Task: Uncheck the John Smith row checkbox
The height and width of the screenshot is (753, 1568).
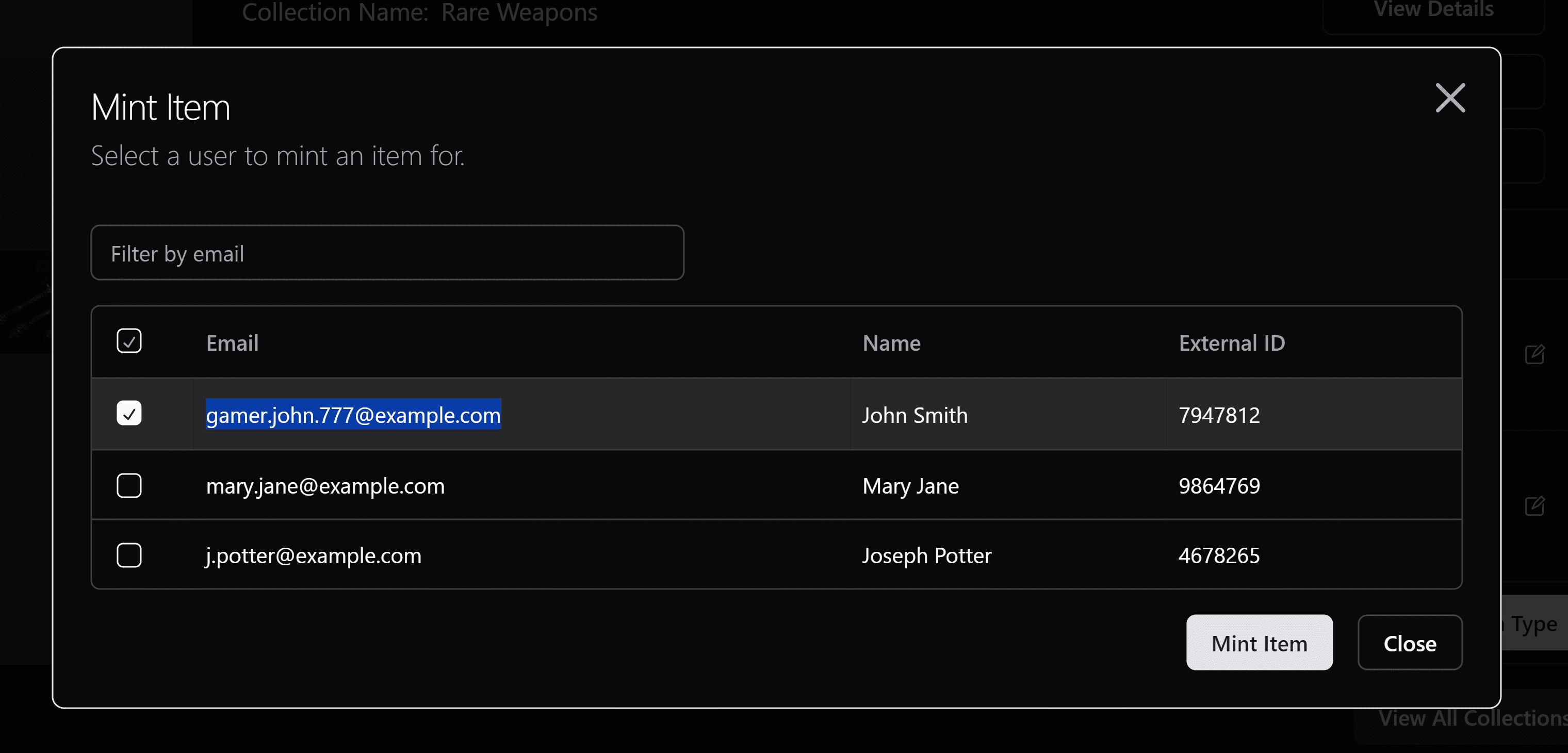Action: (x=129, y=414)
